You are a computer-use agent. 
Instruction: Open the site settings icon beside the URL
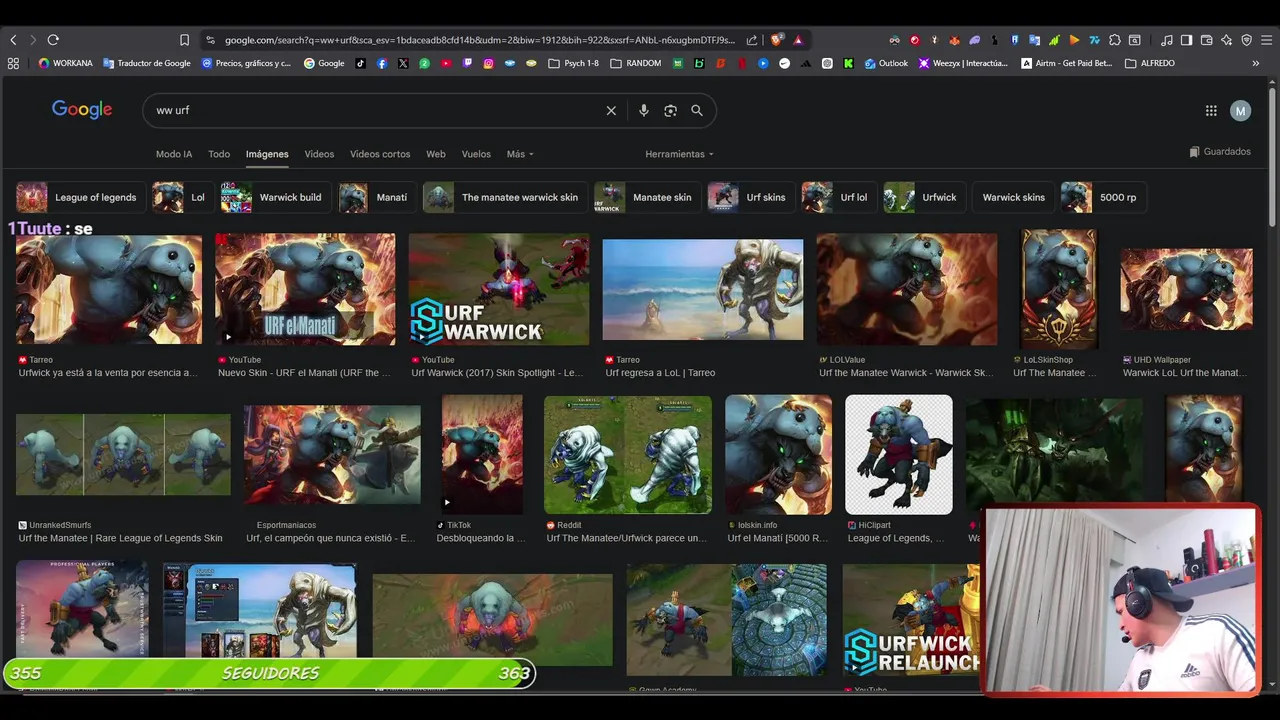(210, 40)
